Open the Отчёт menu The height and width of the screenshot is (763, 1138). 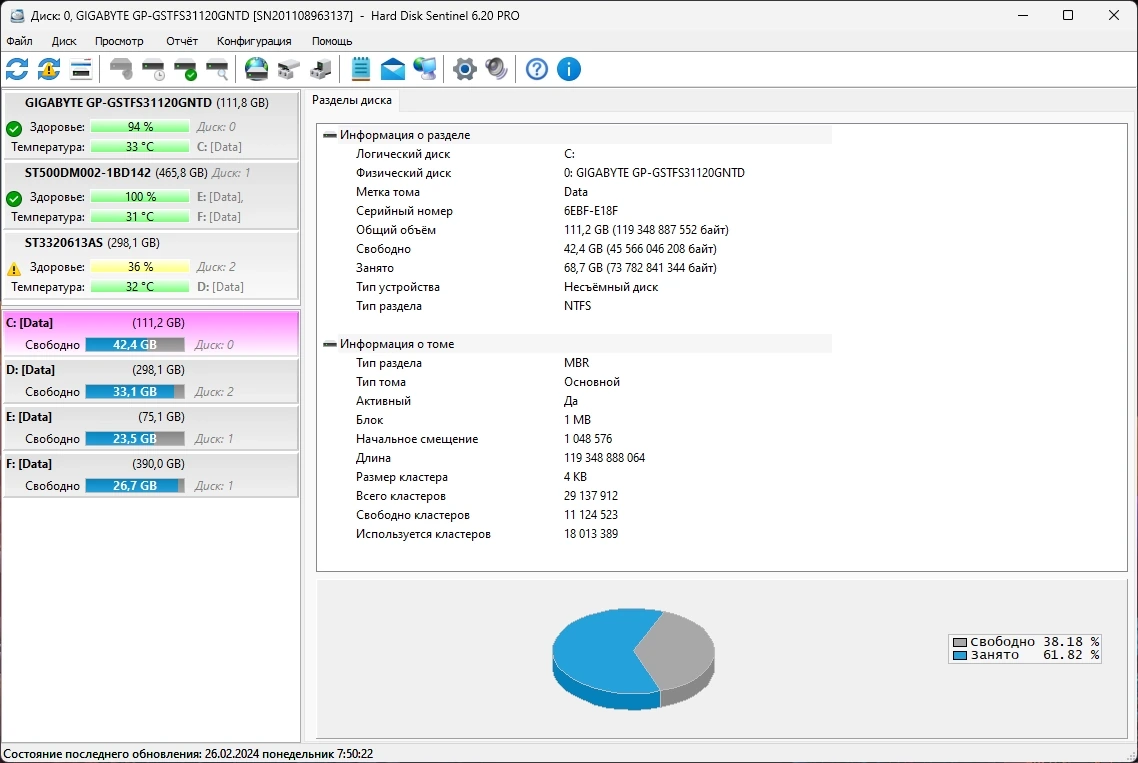tap(181, 41)
